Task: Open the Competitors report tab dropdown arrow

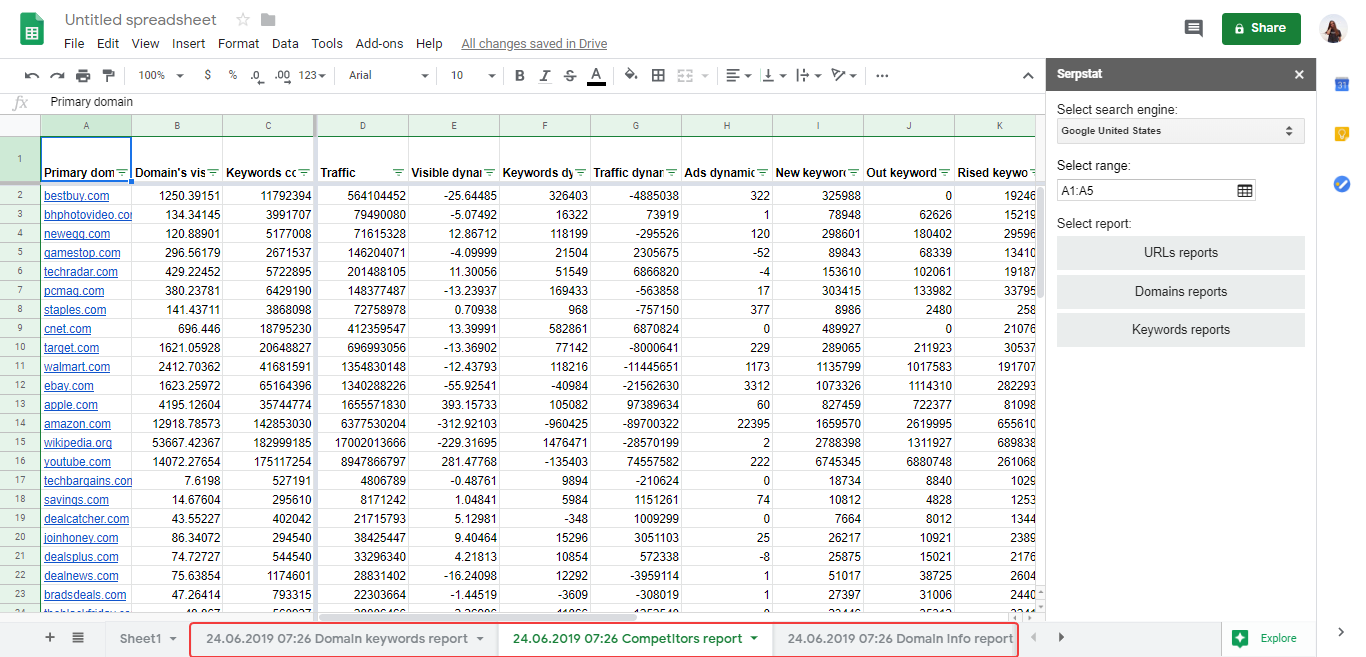Action: (x=754, y=638)
